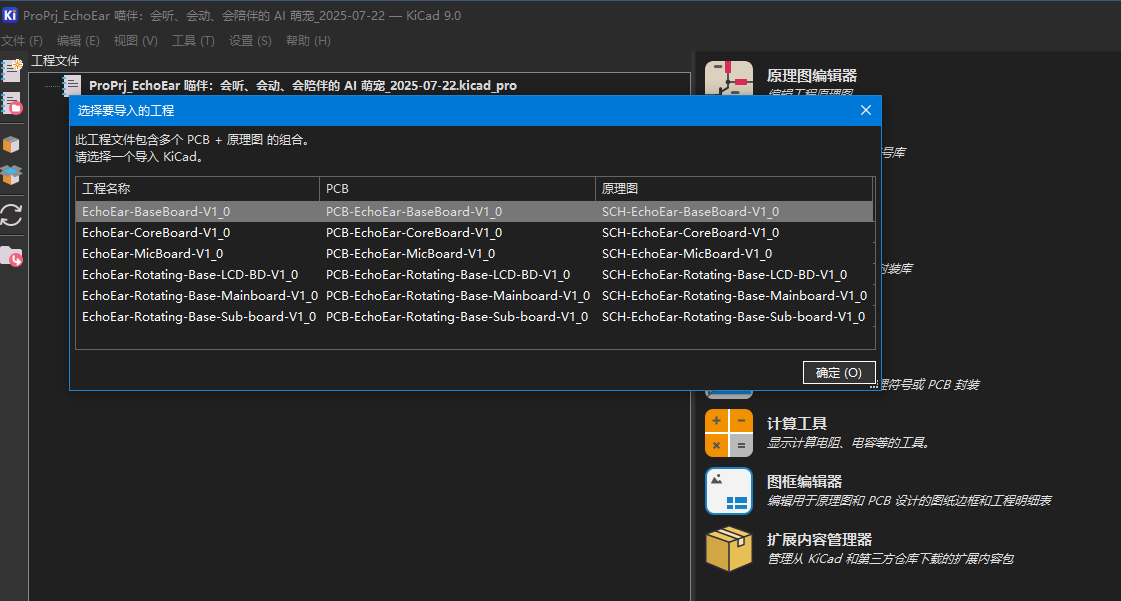Viewport: 1121px width, 601px height.
Task: Click the archive project box icon
Action: 11,144
